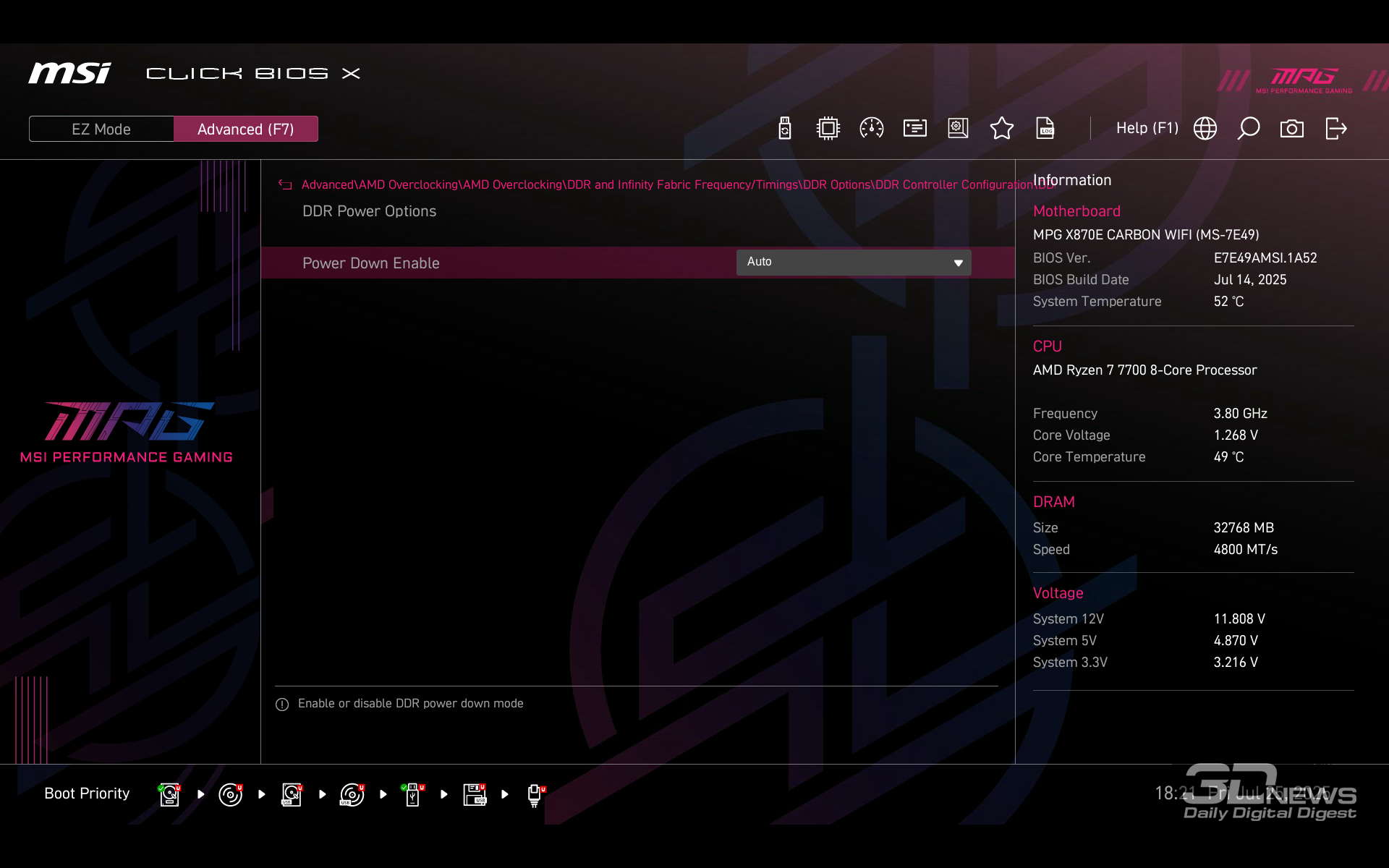Click the Power Down Enable dropdown arrow
Viewport: 1389px width, 868px height.
point(958,263)
